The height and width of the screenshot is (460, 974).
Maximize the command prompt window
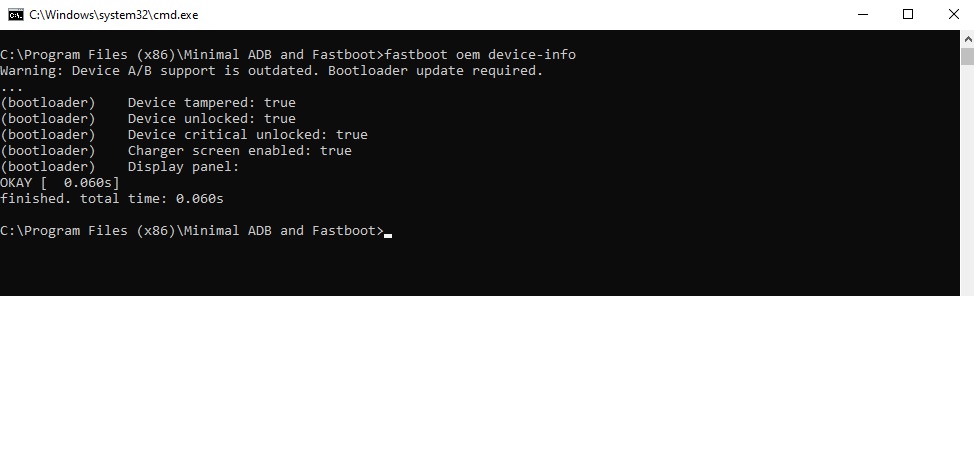[x=908, y=14]
